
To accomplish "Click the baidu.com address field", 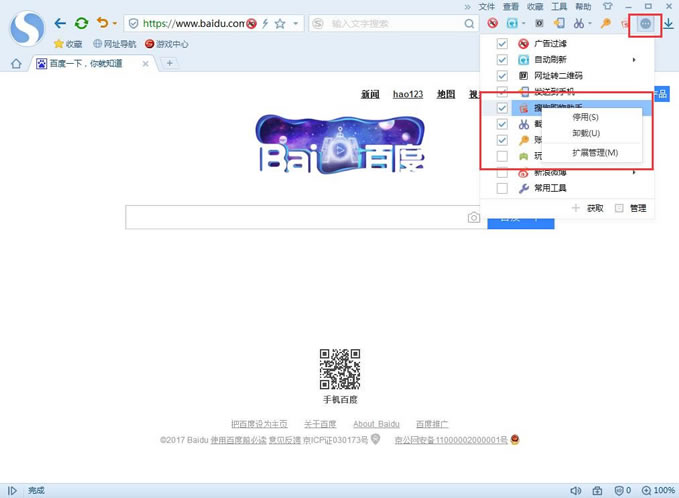I will tap(194, 23).
